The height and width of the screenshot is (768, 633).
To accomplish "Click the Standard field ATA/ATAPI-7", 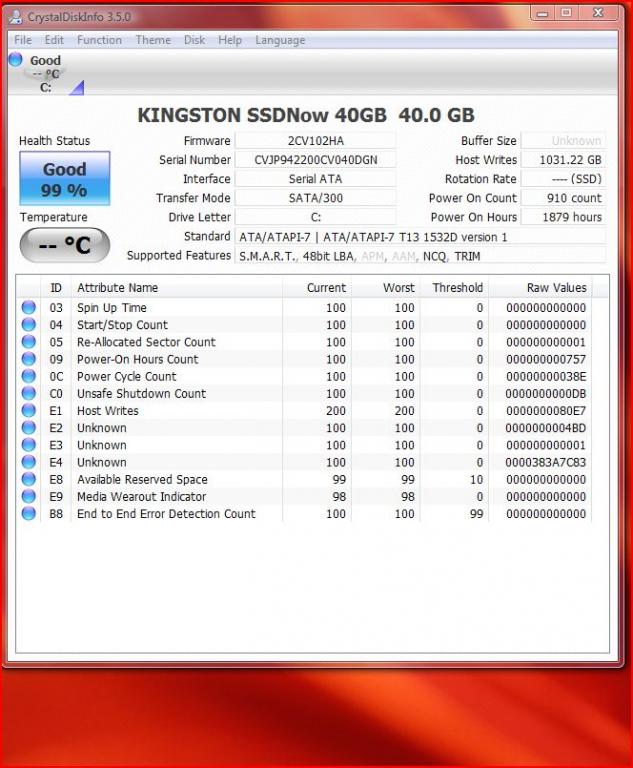I will tap(420, 237).
